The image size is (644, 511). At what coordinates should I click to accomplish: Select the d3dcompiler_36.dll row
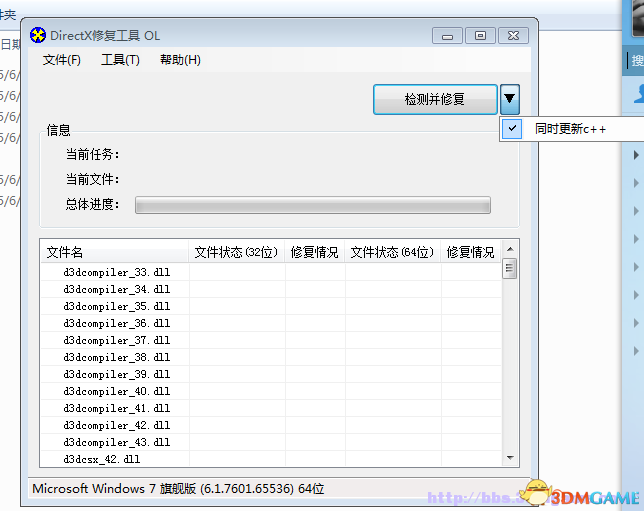271,323
